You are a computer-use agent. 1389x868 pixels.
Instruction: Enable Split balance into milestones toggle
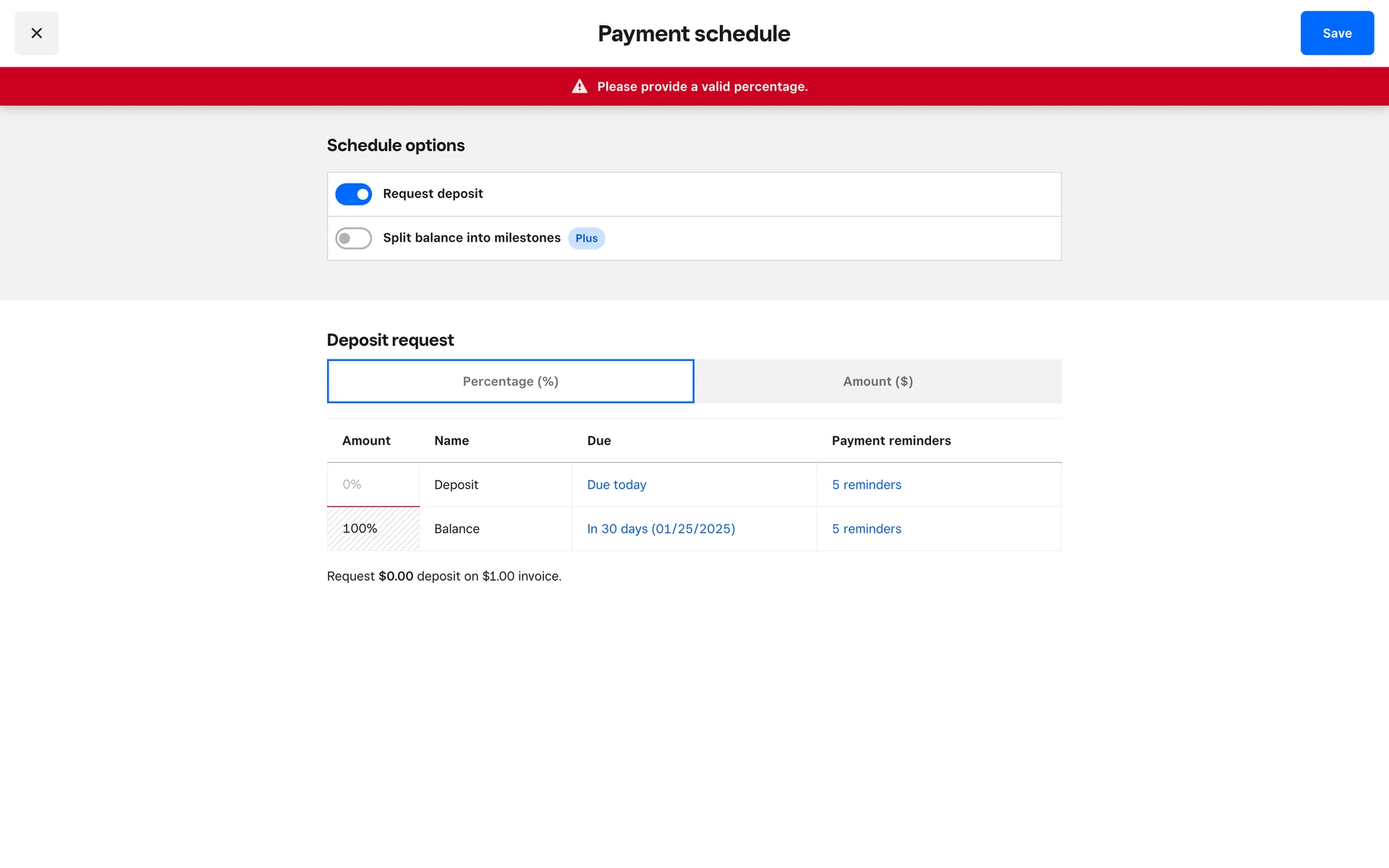tap(353, 238)
